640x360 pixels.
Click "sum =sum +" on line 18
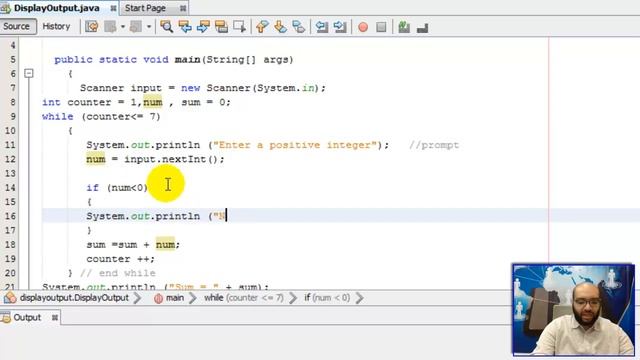tap(118, 244)
